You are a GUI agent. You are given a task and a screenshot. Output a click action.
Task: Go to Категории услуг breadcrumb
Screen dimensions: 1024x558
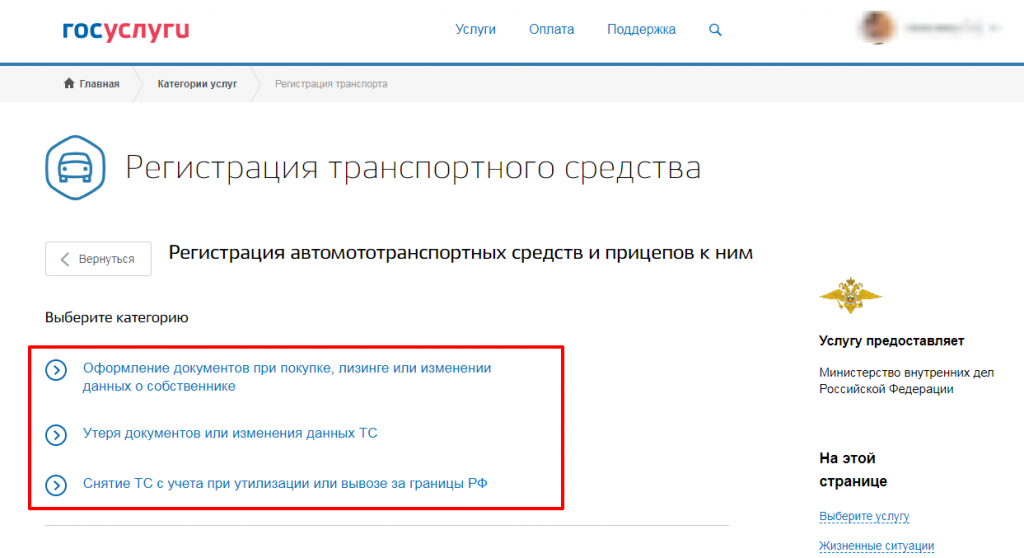(x=197, y=84)
